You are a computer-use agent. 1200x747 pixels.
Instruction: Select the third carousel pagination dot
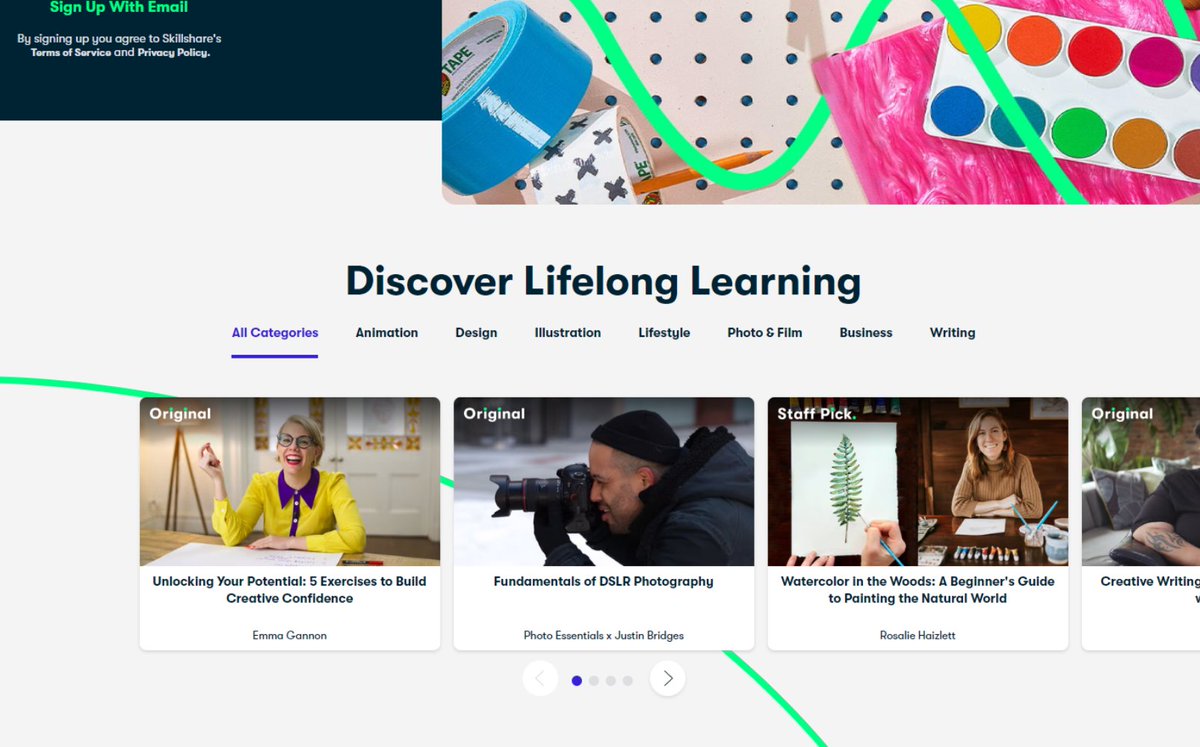tap(611, 681)
